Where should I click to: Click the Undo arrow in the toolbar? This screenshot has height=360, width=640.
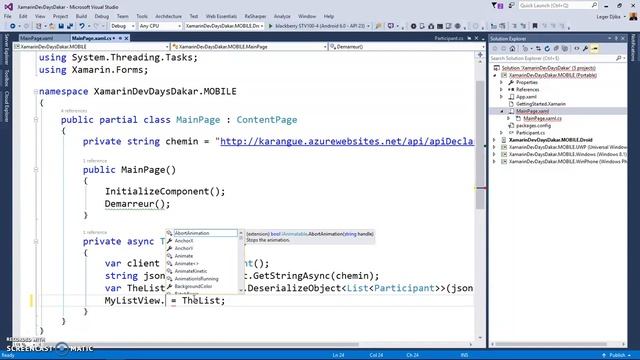[x=82, y=26]
